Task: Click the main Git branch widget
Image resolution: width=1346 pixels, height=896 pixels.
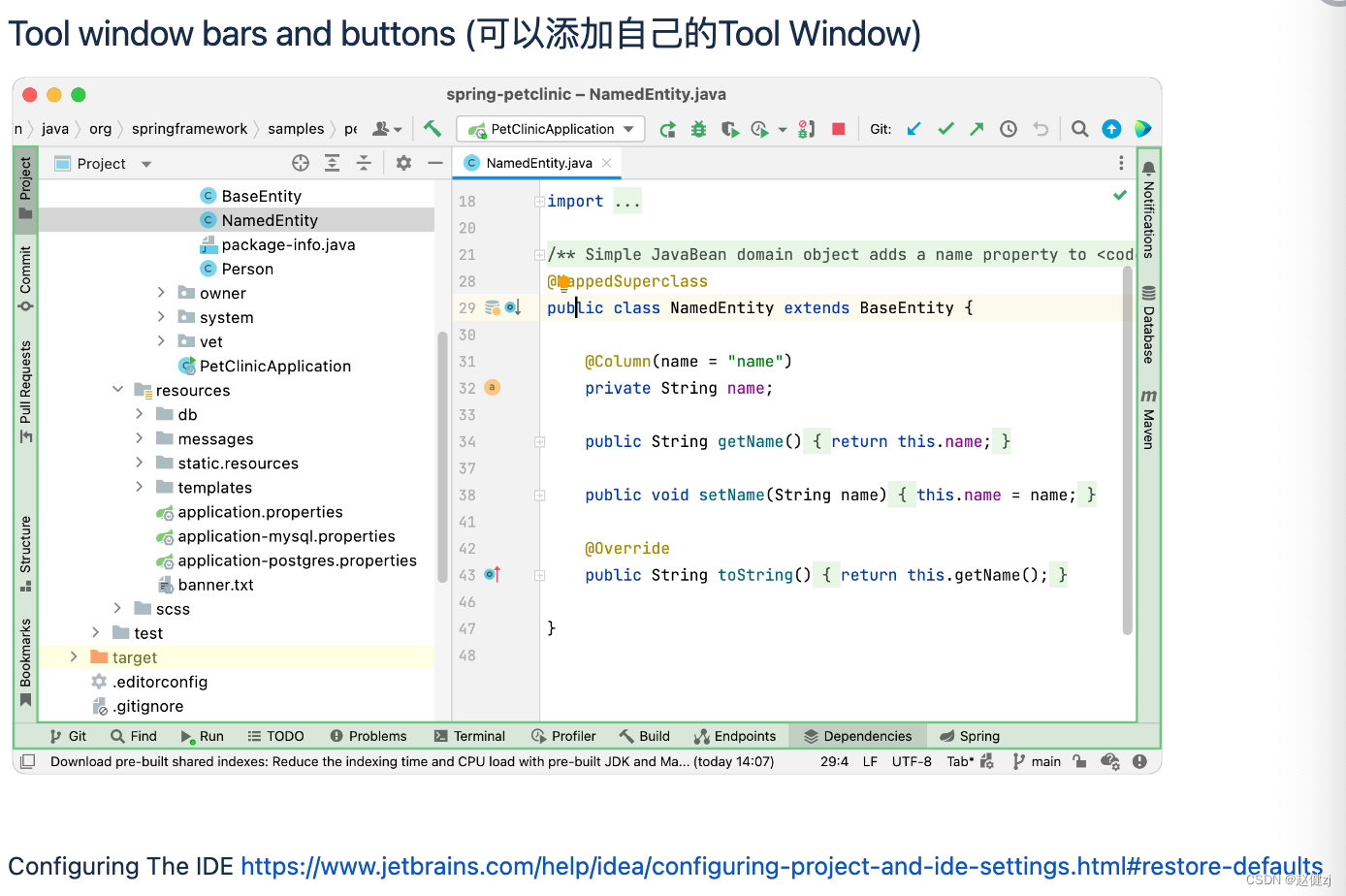Action: (1037, 762)
